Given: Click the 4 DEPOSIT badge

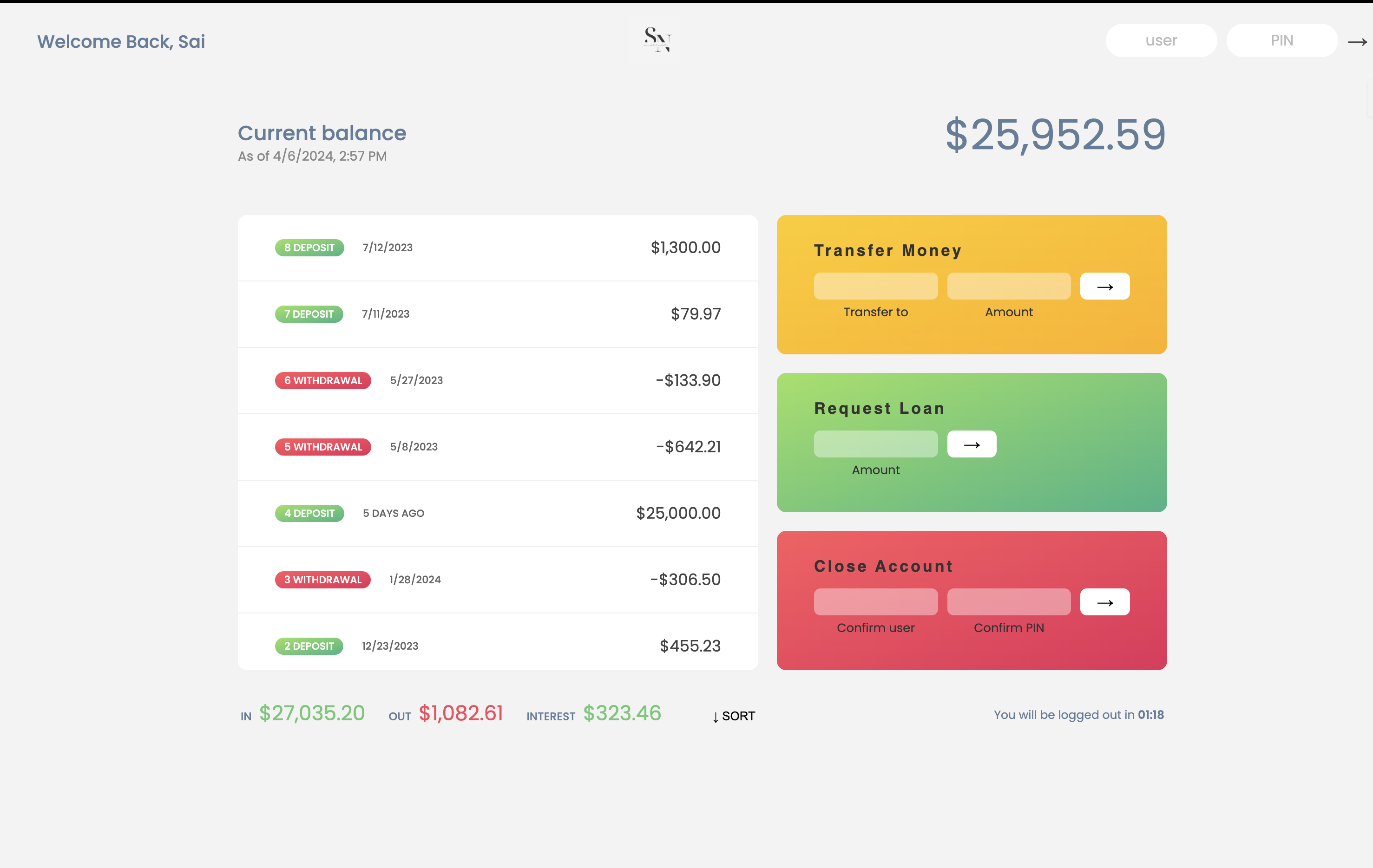Looking at the screenshot, I should (x=309, y=513).
